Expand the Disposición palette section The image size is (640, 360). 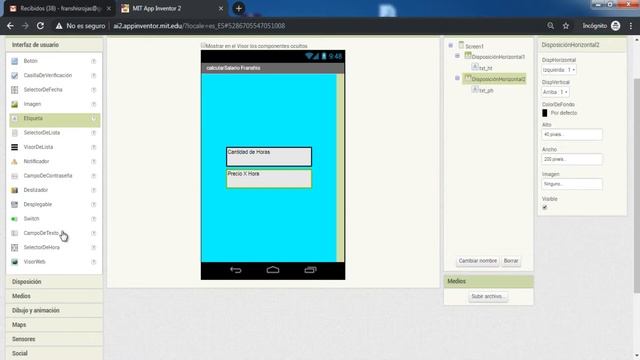pos(54,282)
